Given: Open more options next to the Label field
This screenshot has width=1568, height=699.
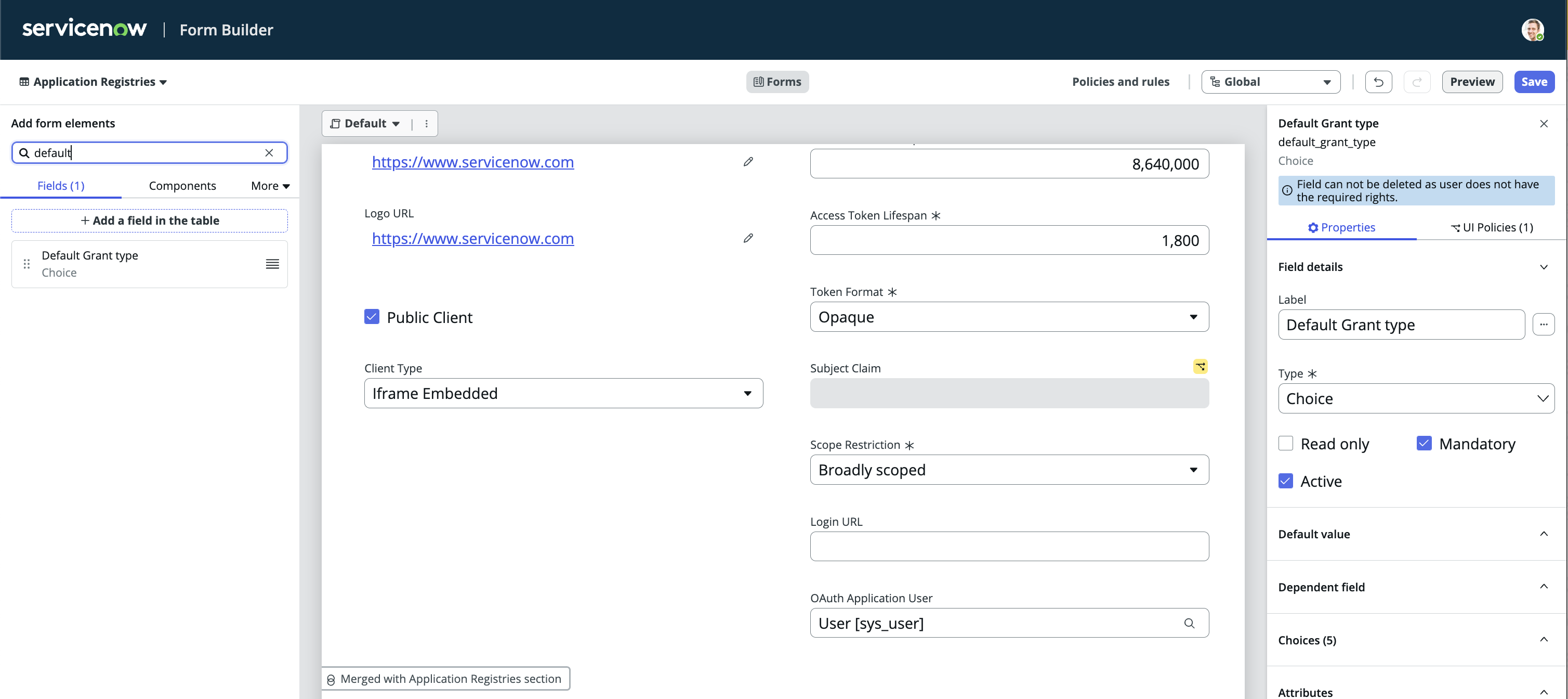Looking at the screenshot, I should 1544,324.
